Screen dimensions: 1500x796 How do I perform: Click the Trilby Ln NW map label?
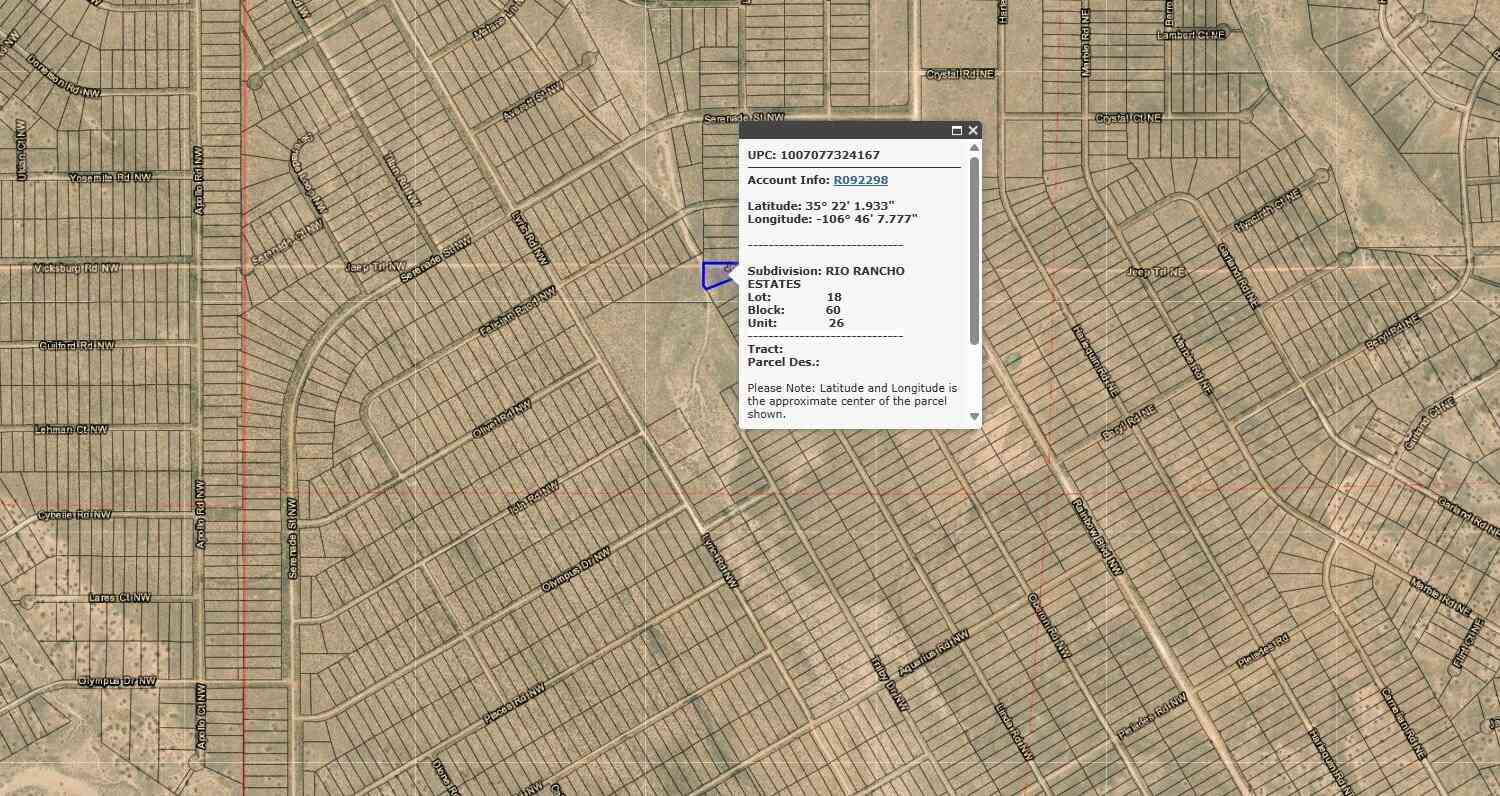(889, 683)
